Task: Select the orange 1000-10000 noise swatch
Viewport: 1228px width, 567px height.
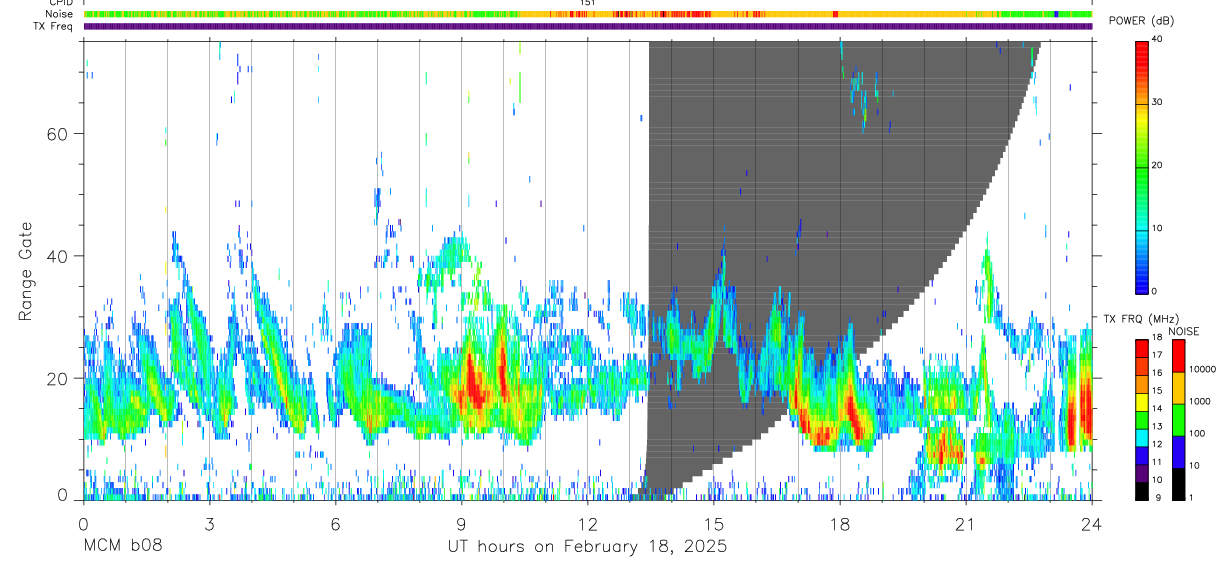Action: coord(1180,387)
